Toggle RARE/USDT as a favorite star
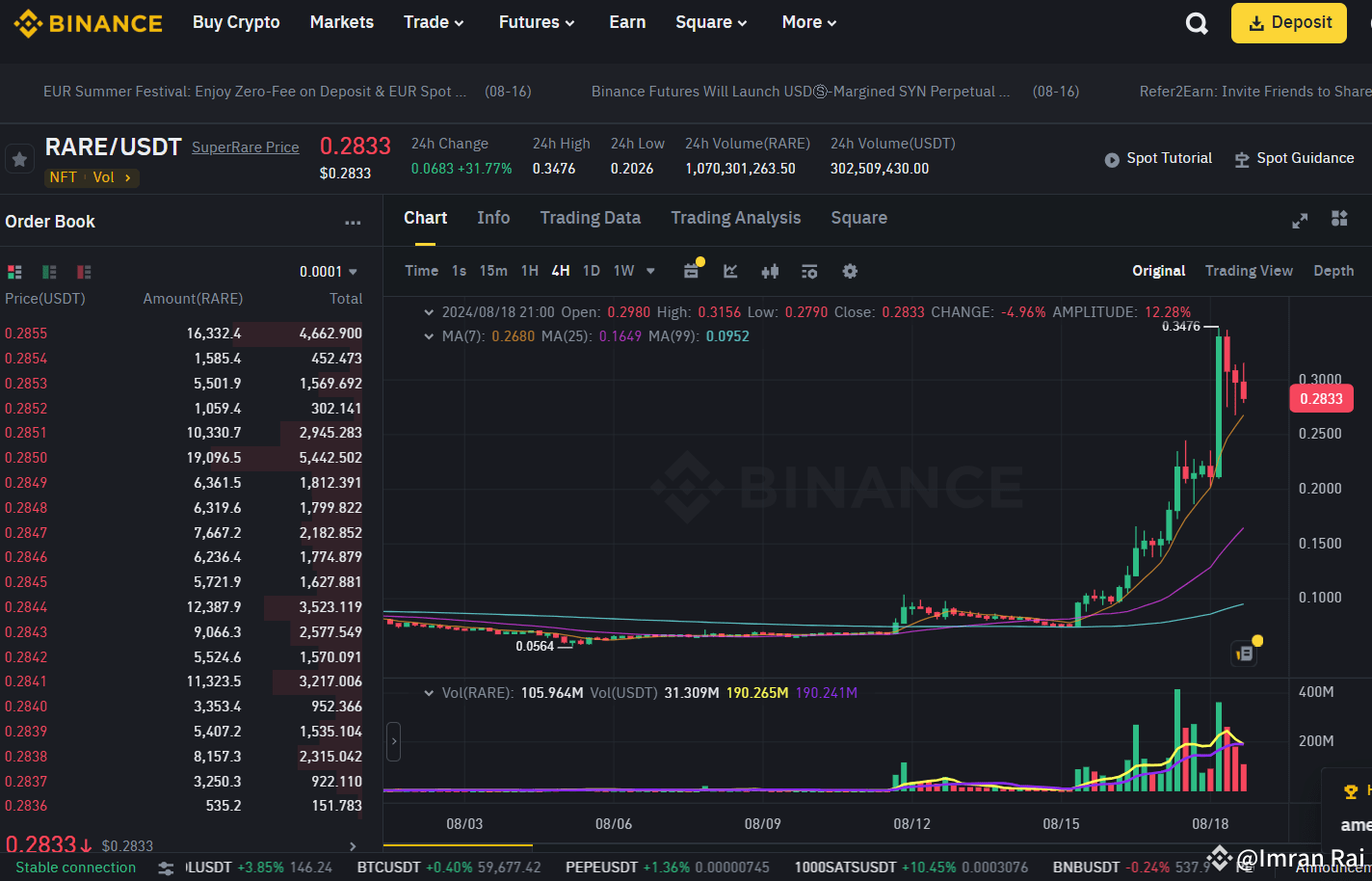The height and width of the screenshot is (881, 1372). click(19, 158)
